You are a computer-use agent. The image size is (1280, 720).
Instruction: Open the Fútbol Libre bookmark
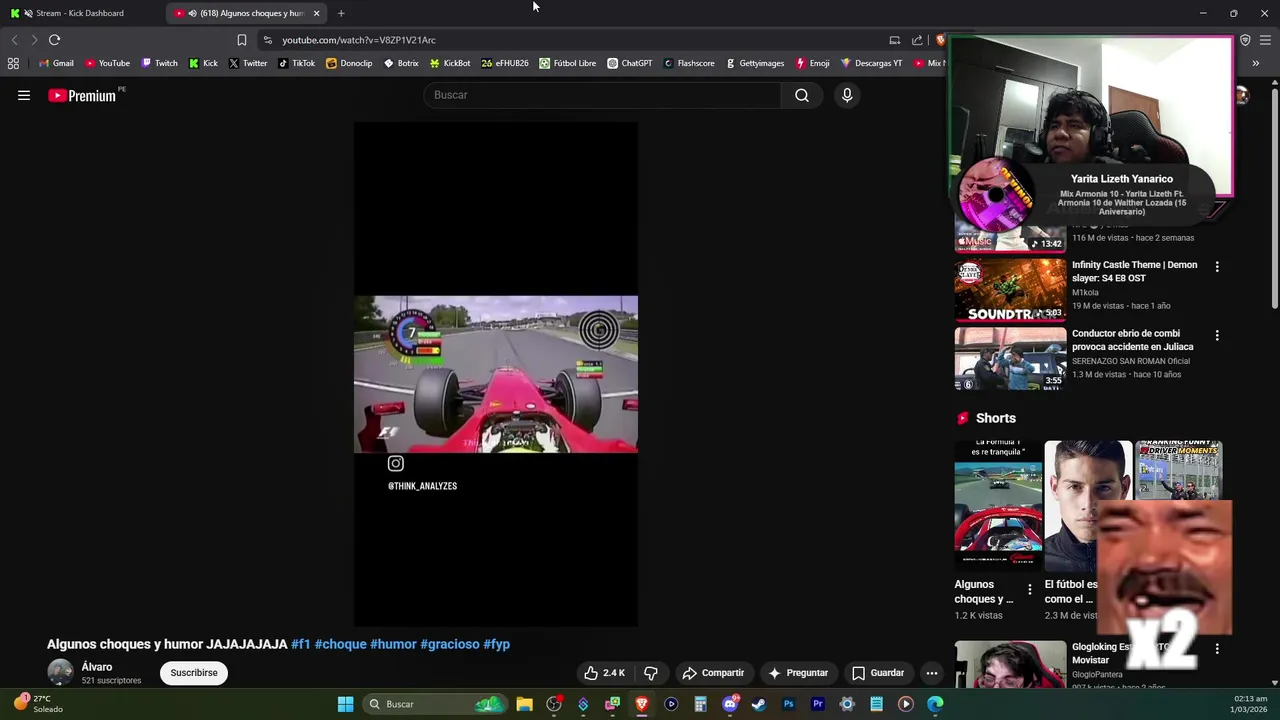pyautogui.click(x=568, y=63)
